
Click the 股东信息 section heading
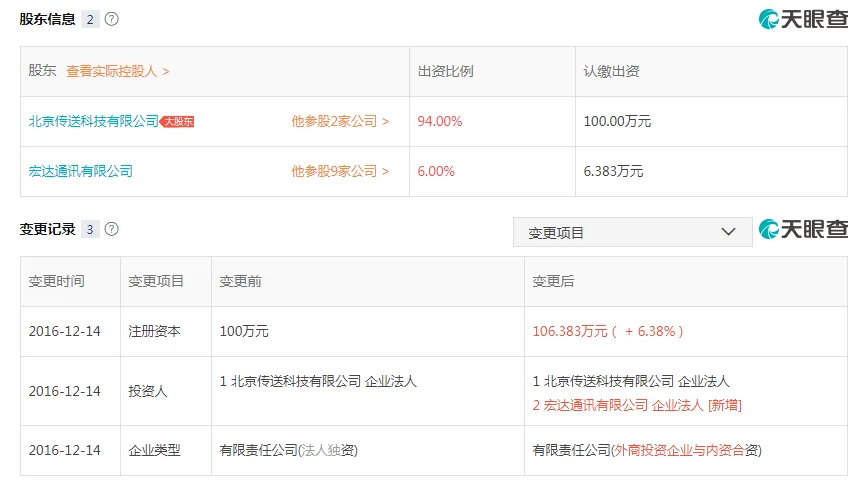(47, 19)
